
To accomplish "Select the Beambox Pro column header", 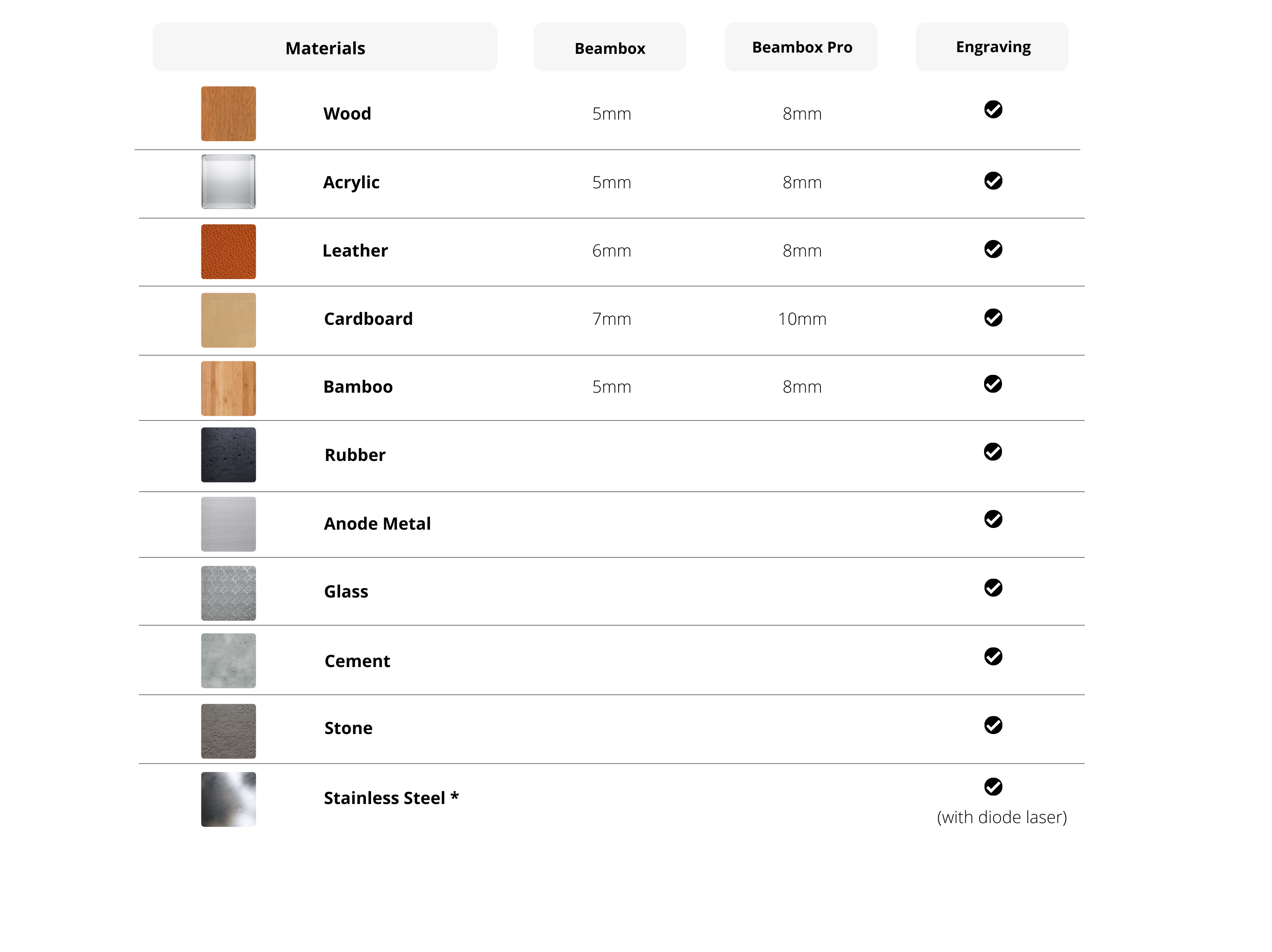I will tap(801, 47).
